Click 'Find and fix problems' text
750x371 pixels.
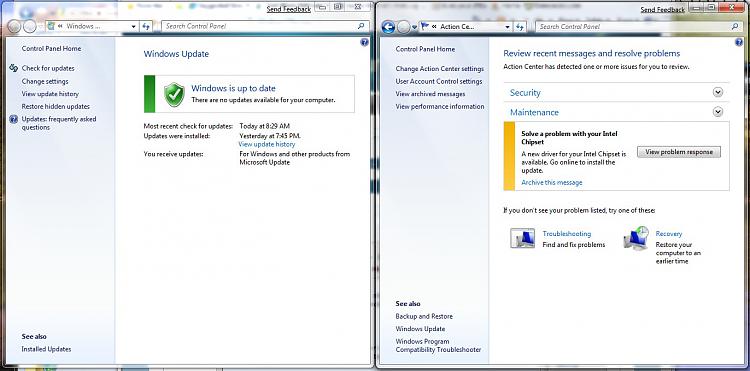point(574,245)
